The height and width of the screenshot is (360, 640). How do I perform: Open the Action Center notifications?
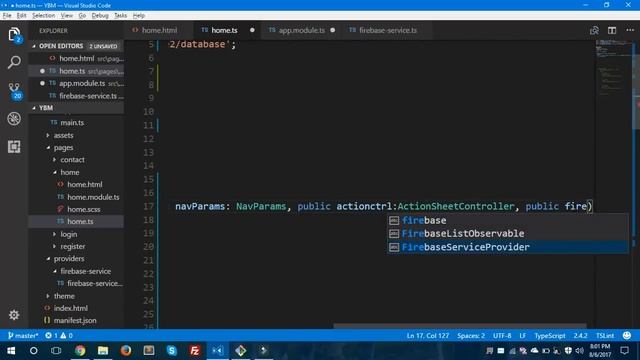(x=624, y=351)
